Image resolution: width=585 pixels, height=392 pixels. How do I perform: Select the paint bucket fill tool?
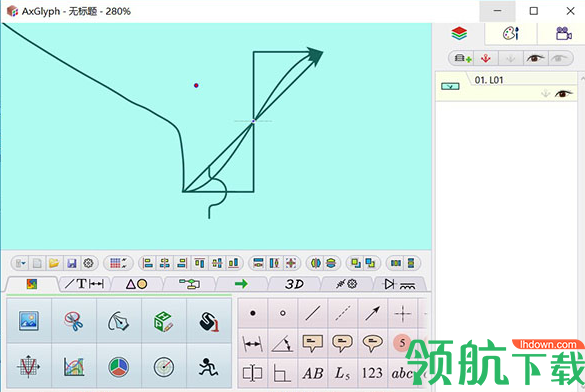click(209, 321)
